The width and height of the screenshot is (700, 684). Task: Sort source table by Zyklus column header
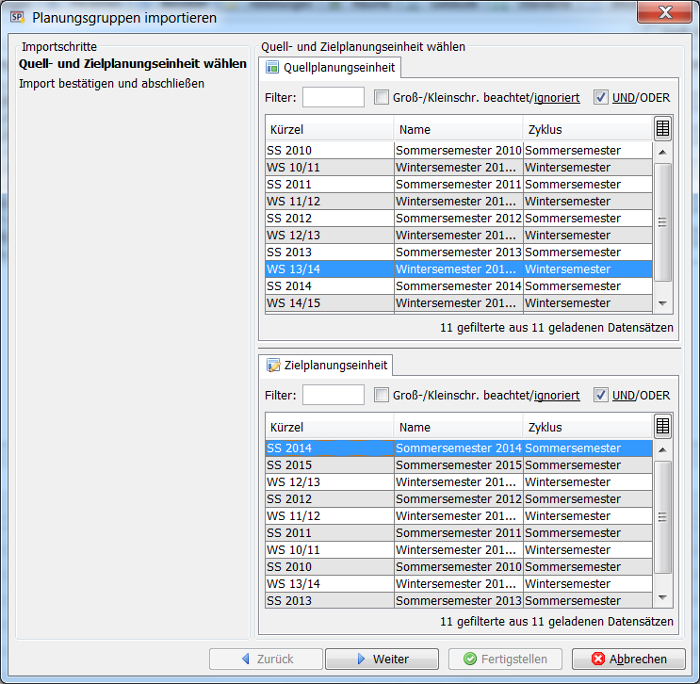pos(588,129)
